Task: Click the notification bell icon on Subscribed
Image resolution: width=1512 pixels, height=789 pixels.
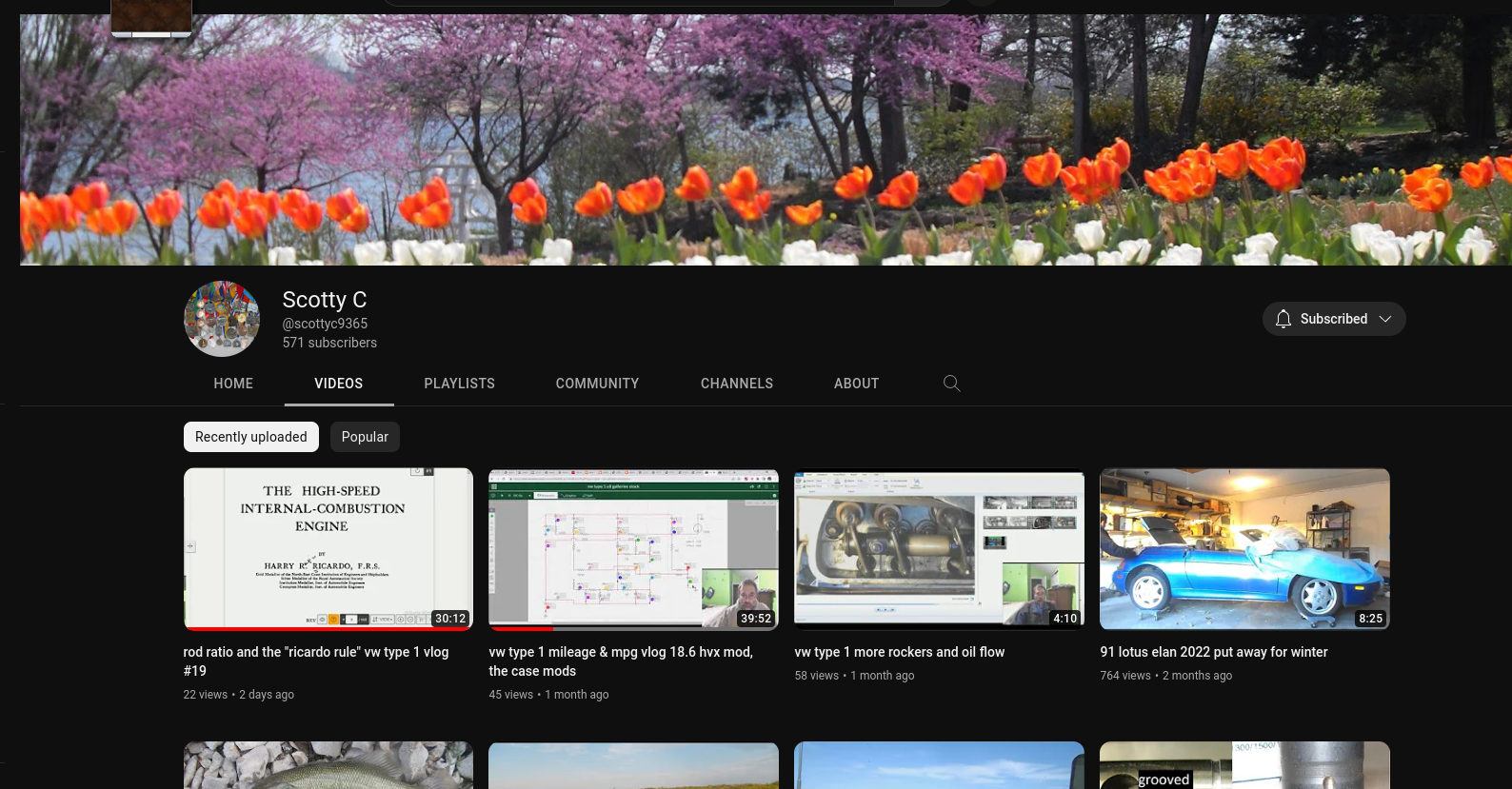Action: point(1283,319)
